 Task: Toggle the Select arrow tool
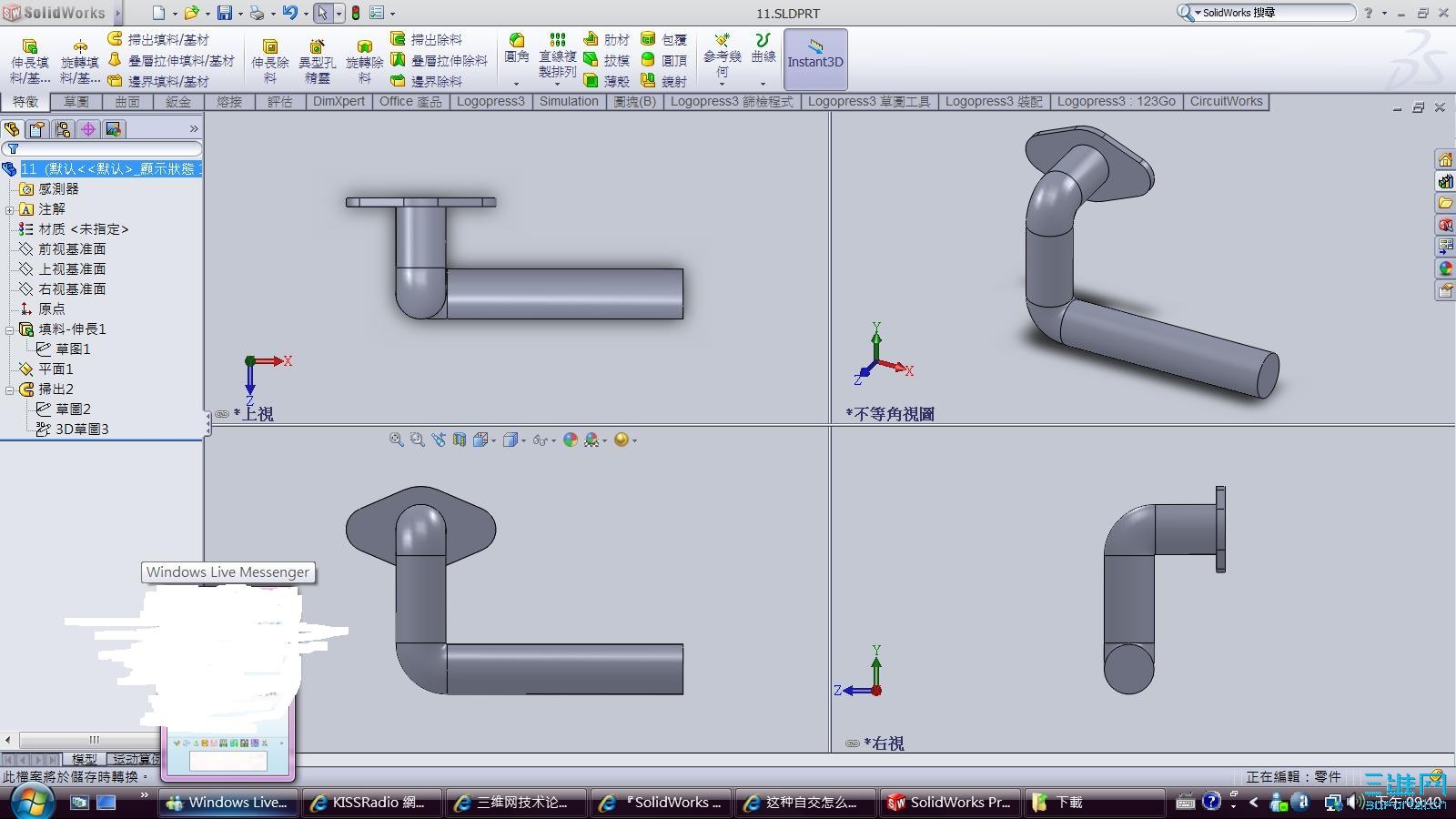[322, 13]
